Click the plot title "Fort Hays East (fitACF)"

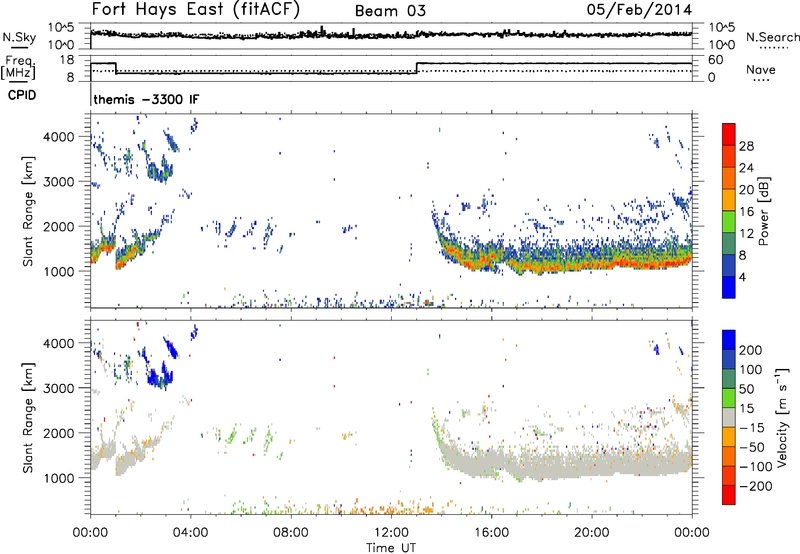[195, 9]
